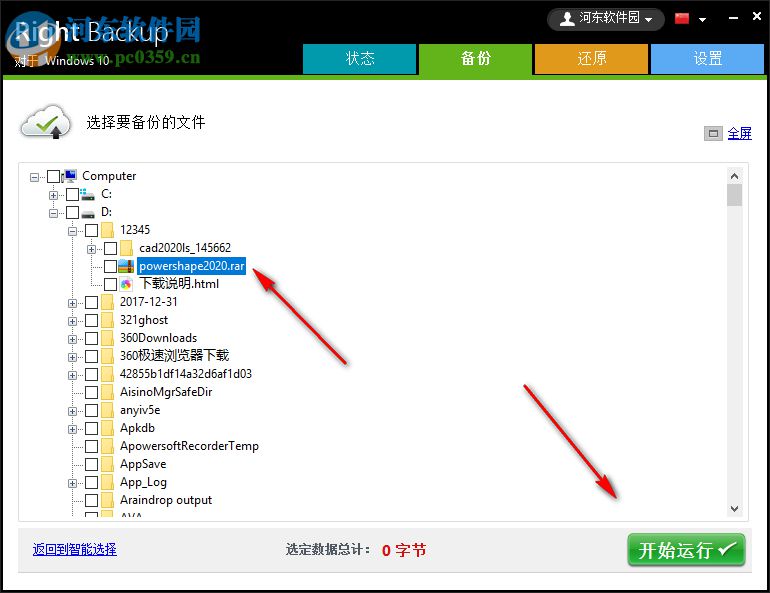Check the powershape2020.rar checkbox
The width and height of the screenshot is (770, 593).
[110, 266]
